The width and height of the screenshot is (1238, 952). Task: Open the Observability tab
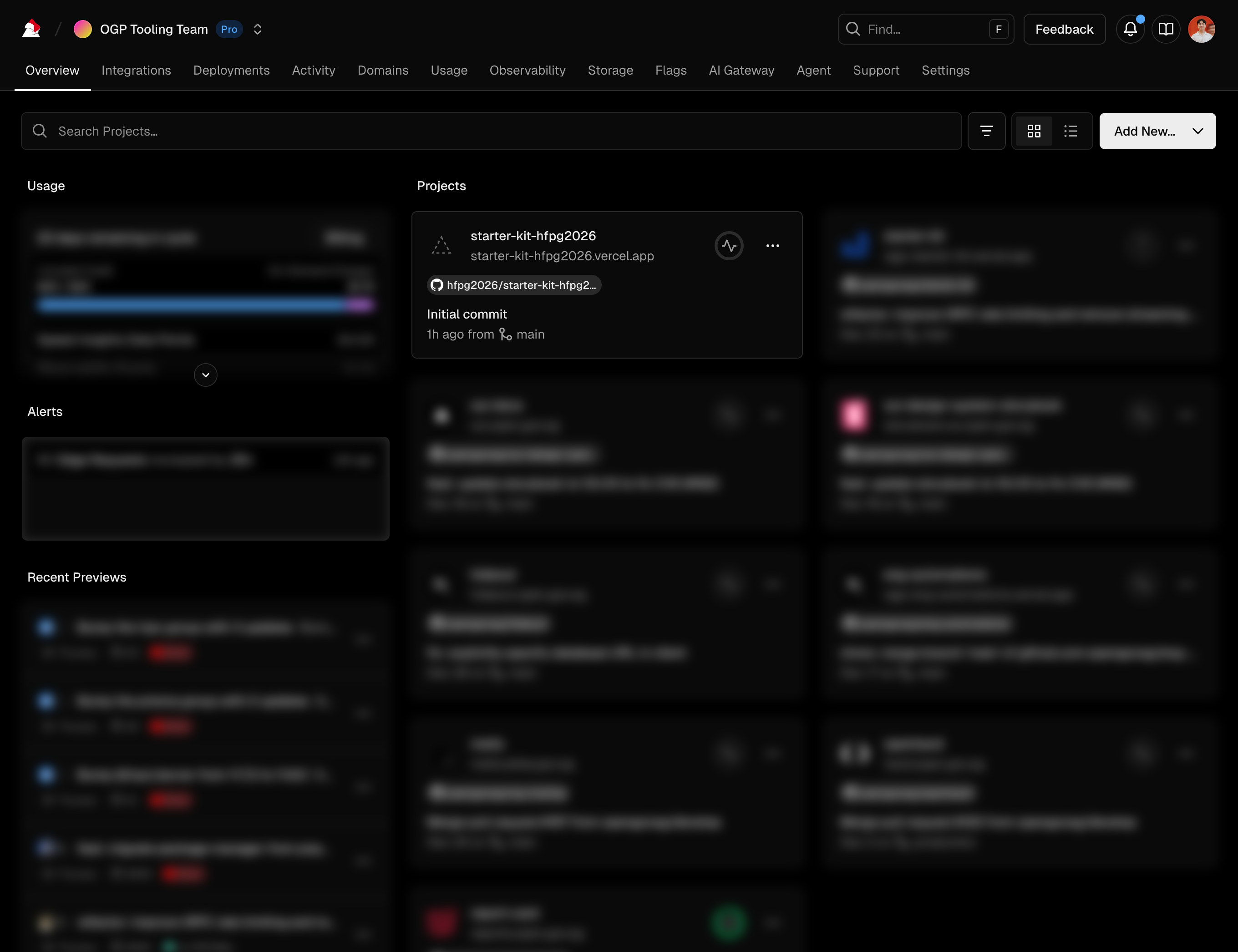coord(527,70)
